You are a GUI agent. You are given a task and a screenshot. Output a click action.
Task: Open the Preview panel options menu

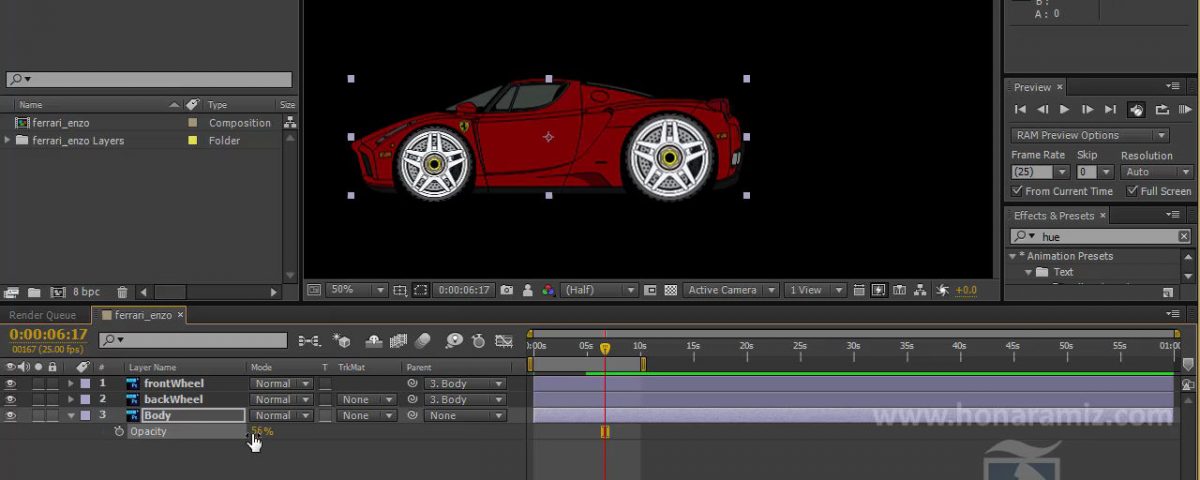[1173, 86]
